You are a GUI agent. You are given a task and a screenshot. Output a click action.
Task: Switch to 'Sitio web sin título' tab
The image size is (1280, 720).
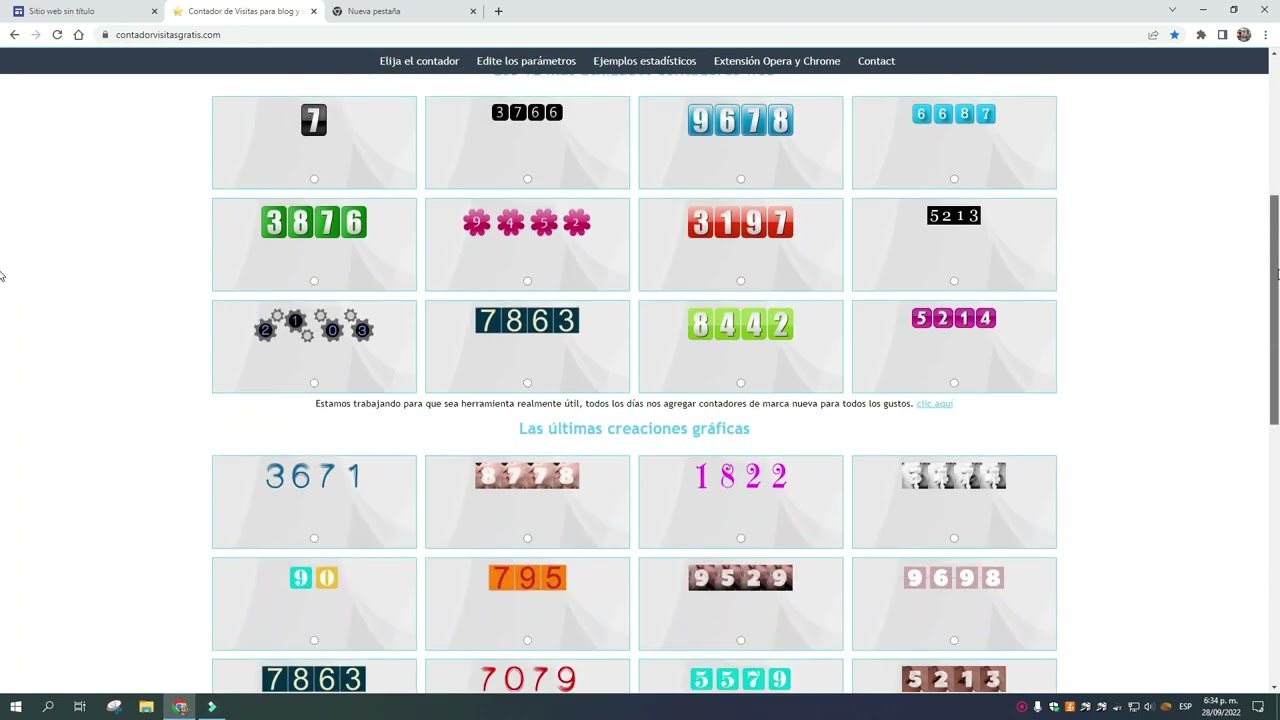tap(83, 11)
